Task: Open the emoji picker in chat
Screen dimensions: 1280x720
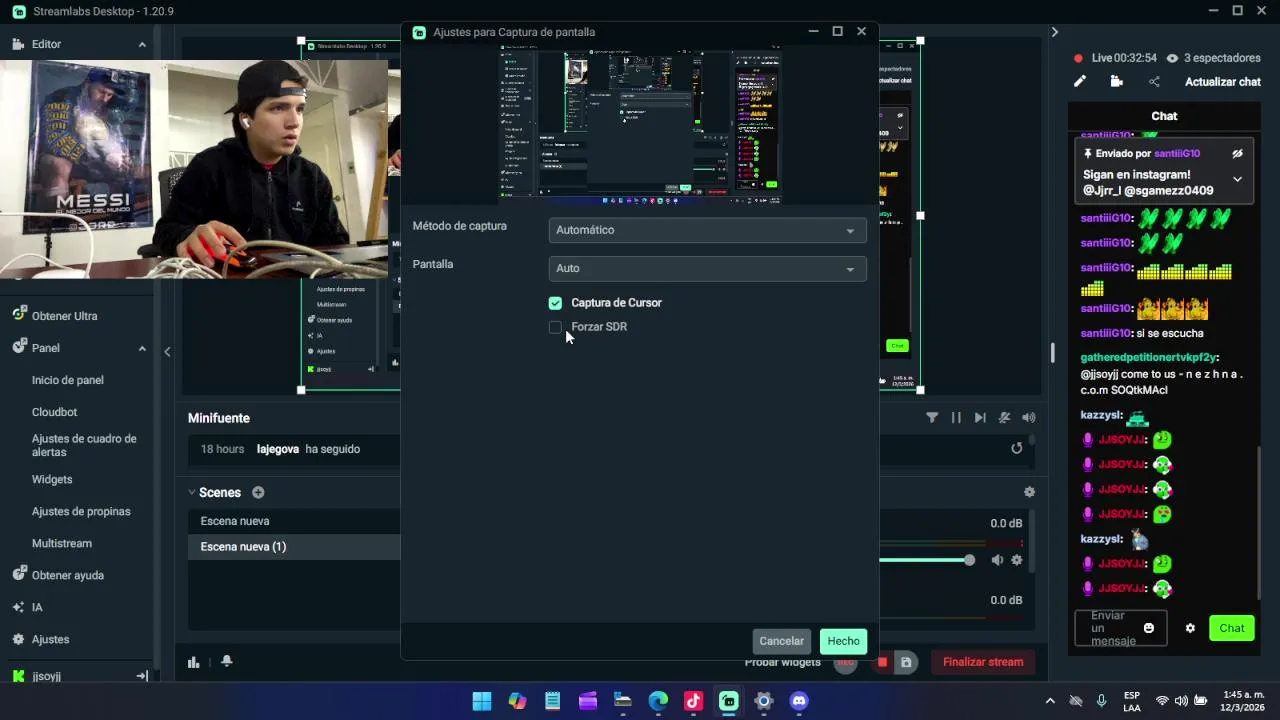Action: coord(1149,628)
